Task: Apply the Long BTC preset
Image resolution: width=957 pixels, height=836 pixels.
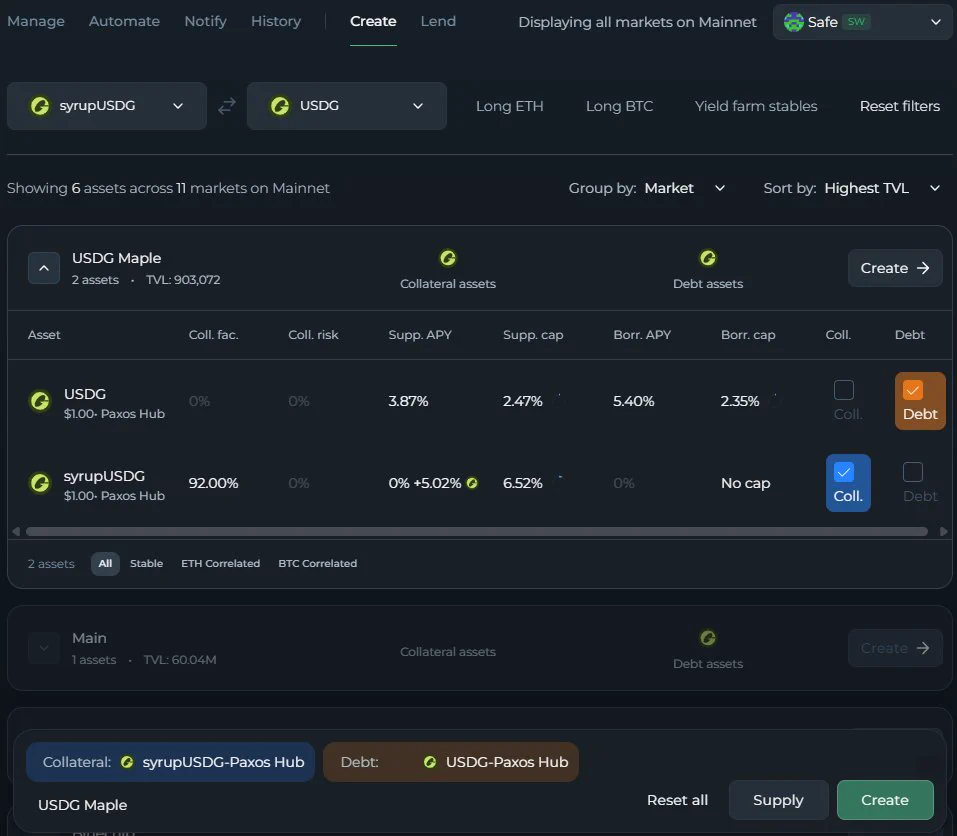Action: point(619,106)
